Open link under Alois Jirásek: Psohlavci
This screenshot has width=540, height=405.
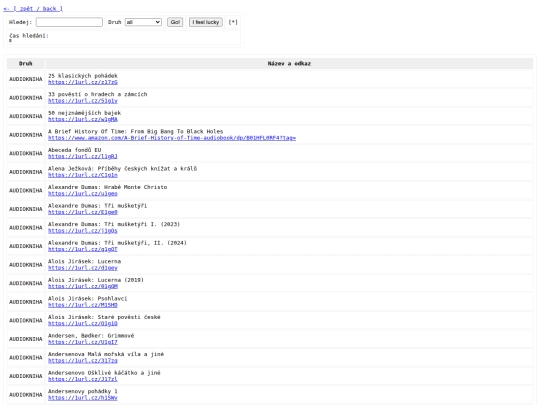[x=83, y=305]
